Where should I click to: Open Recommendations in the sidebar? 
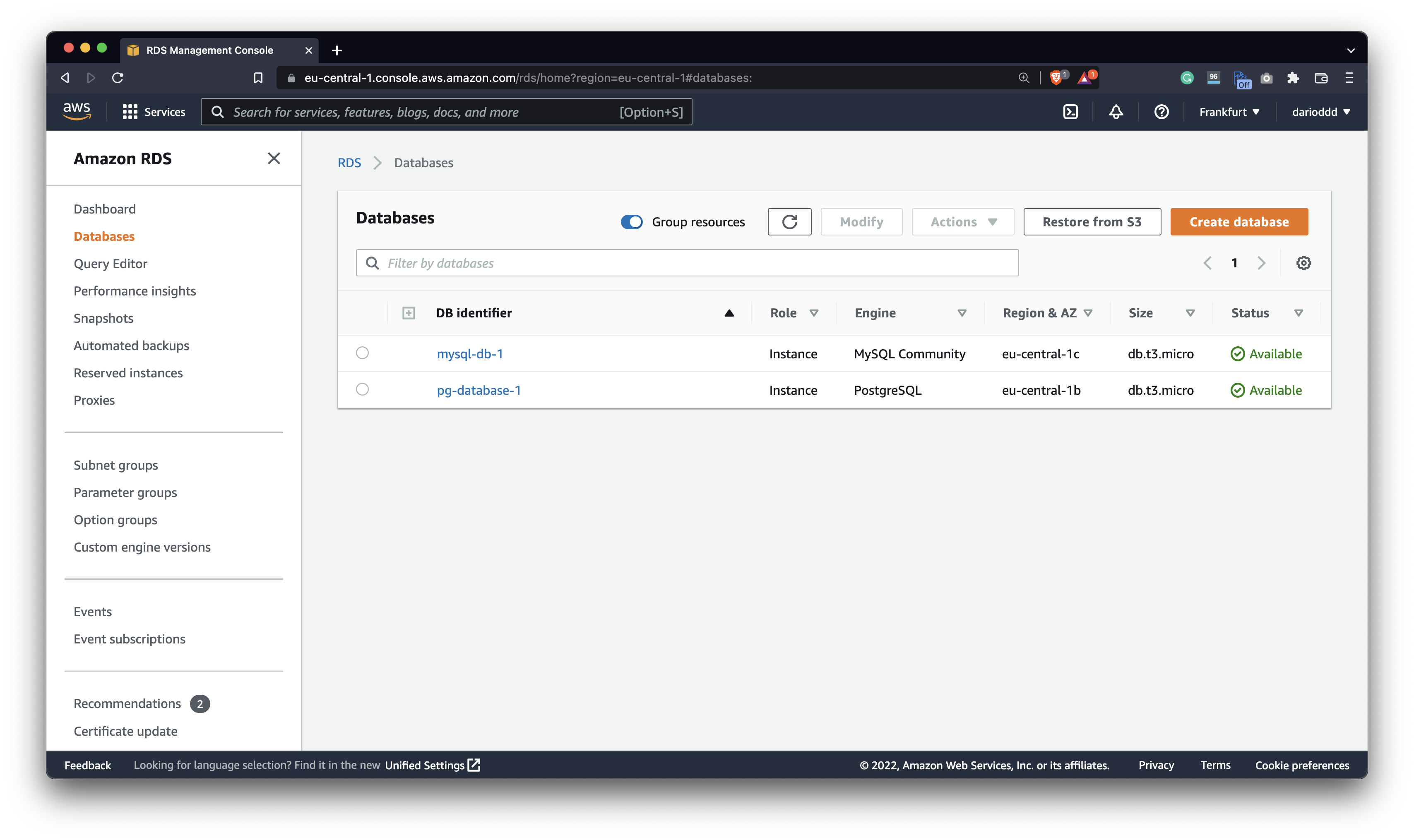(x=127, y=703)
